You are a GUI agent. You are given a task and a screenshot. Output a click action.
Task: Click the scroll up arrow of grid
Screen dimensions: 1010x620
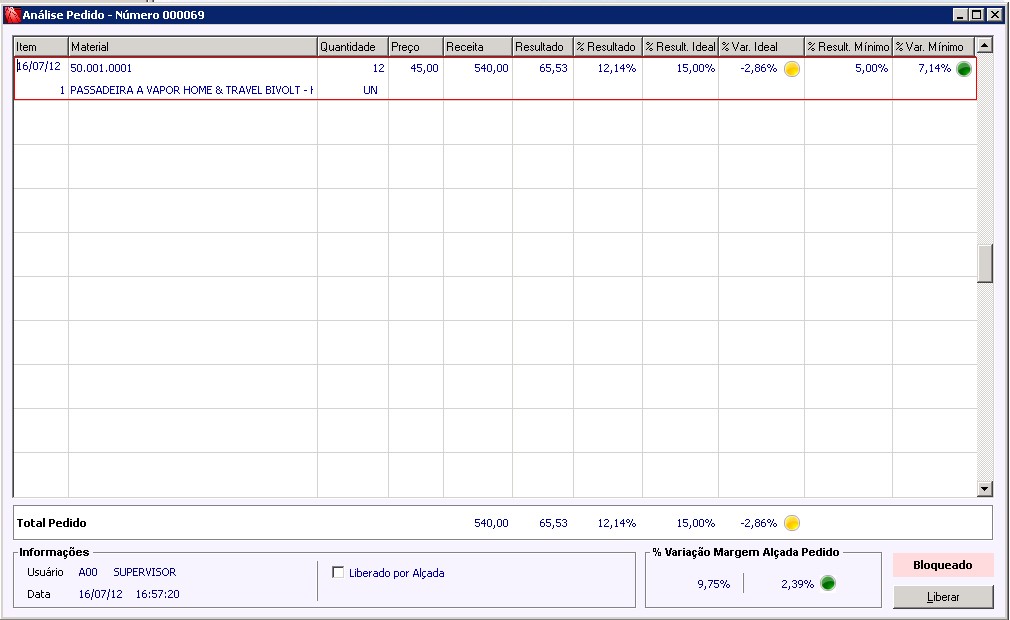(984, 45)
